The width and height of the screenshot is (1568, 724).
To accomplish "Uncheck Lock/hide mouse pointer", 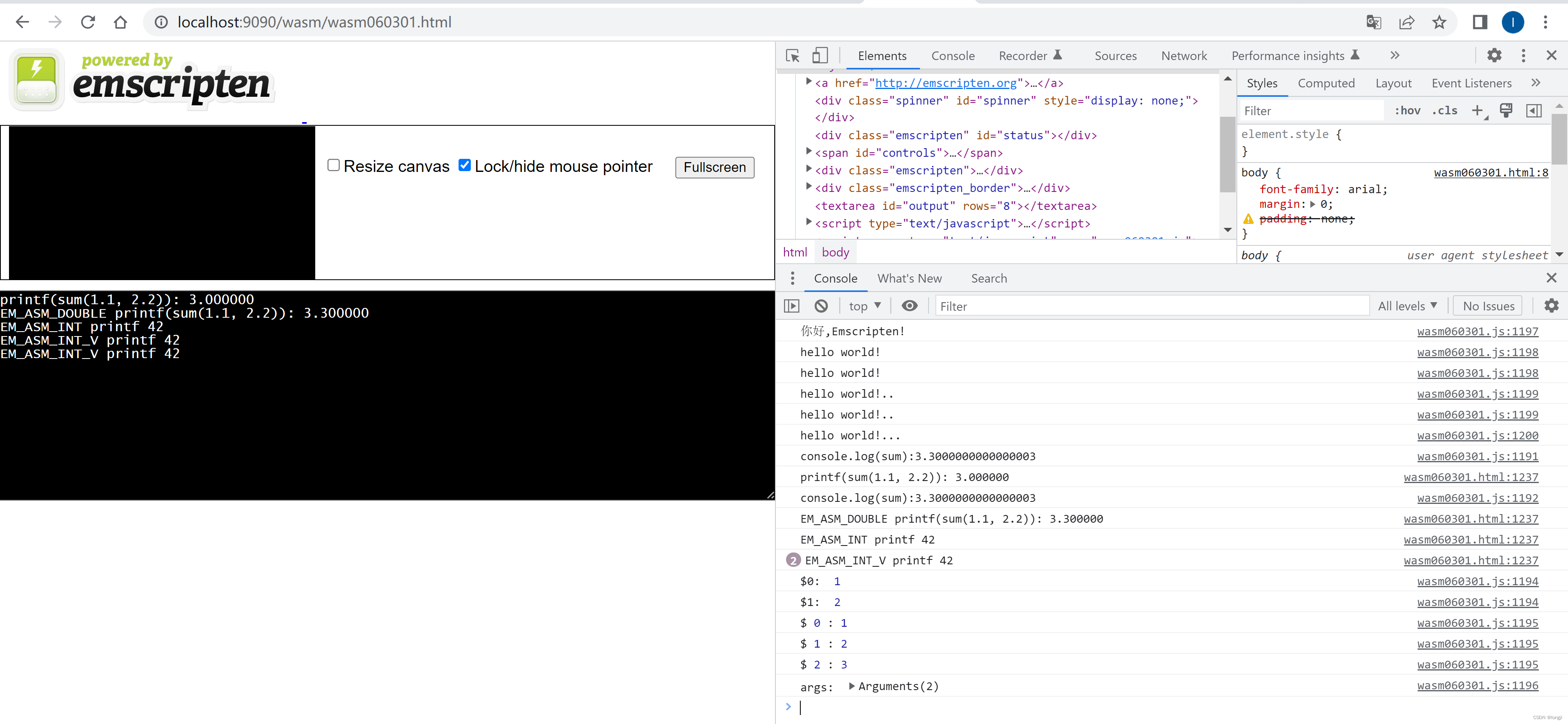I will pos(464,165).
